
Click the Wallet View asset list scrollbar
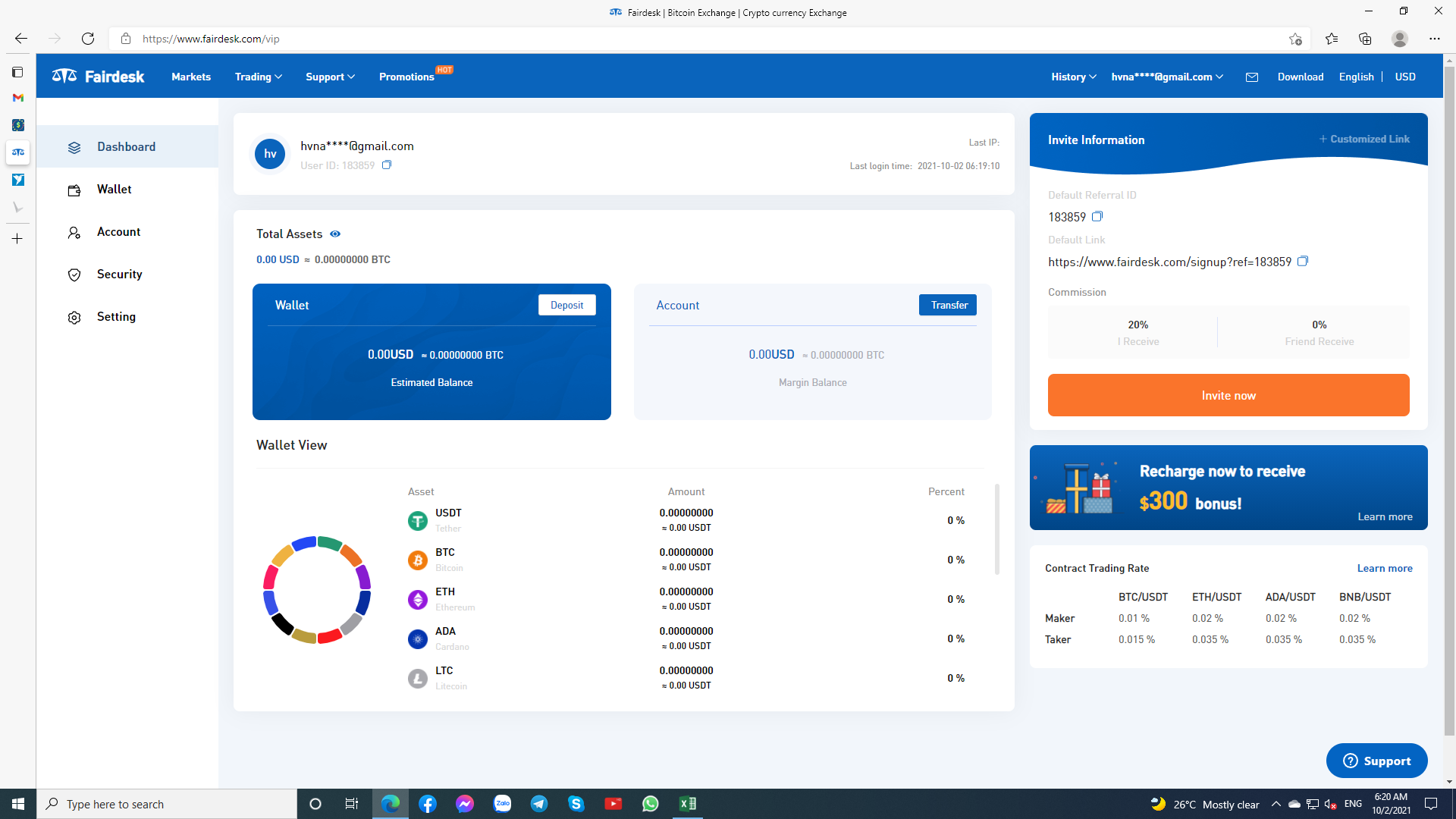click(996, 531)
